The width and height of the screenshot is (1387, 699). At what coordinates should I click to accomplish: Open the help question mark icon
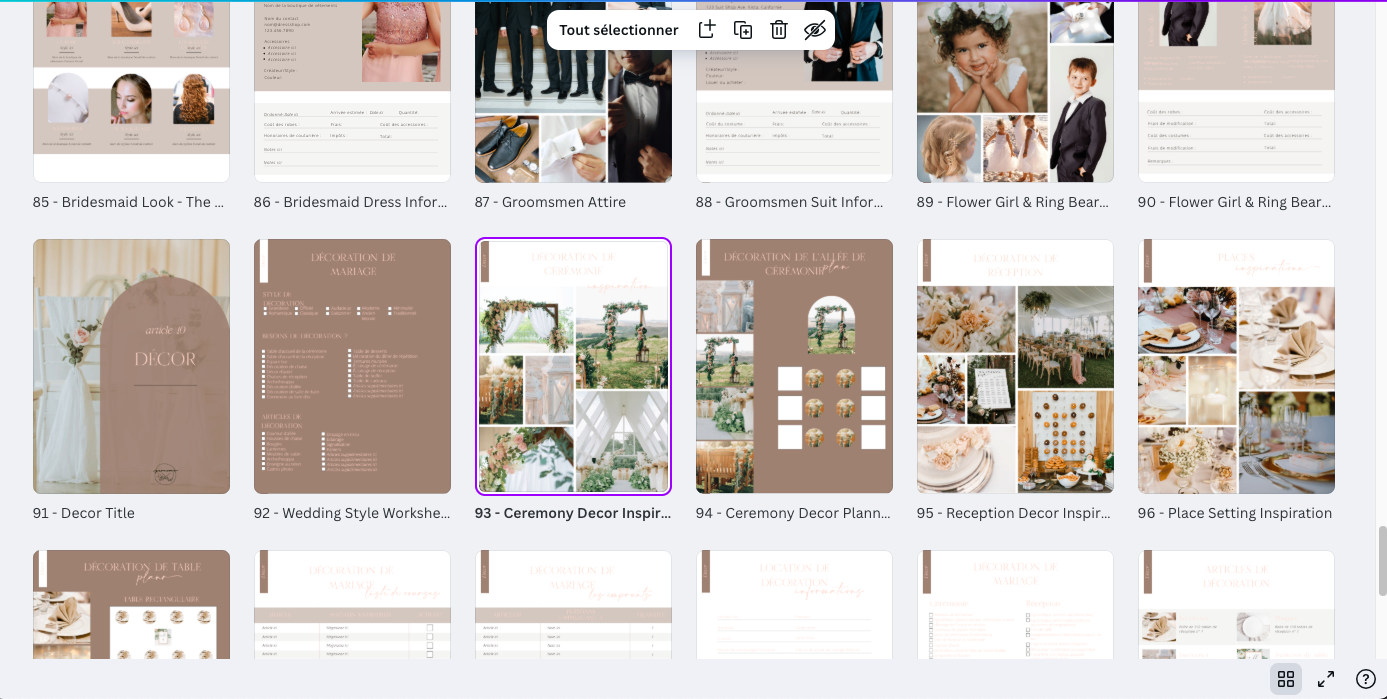(x=1365, y=679)
